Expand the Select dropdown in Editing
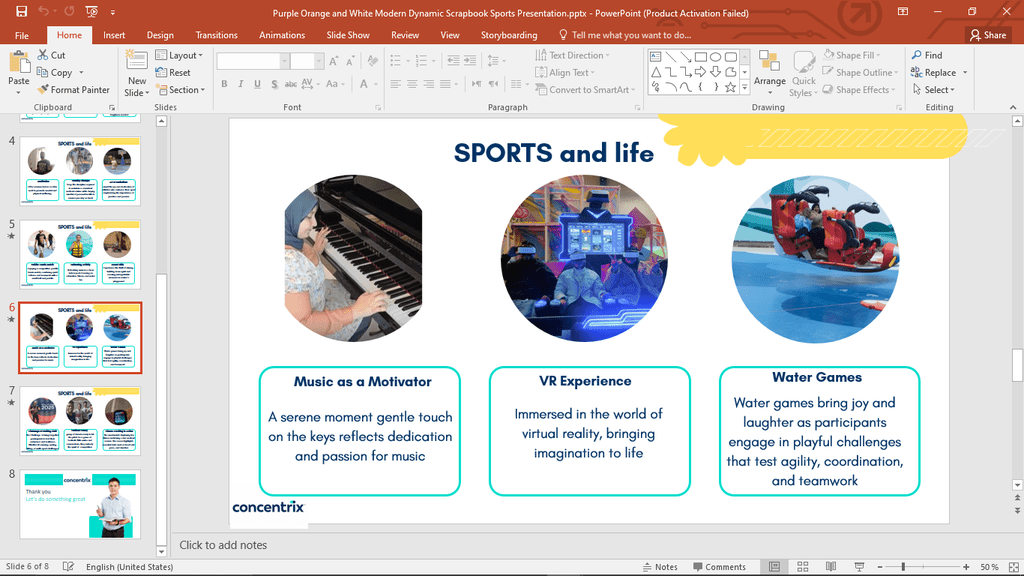Screen dimensions: 1024x576 932,90
